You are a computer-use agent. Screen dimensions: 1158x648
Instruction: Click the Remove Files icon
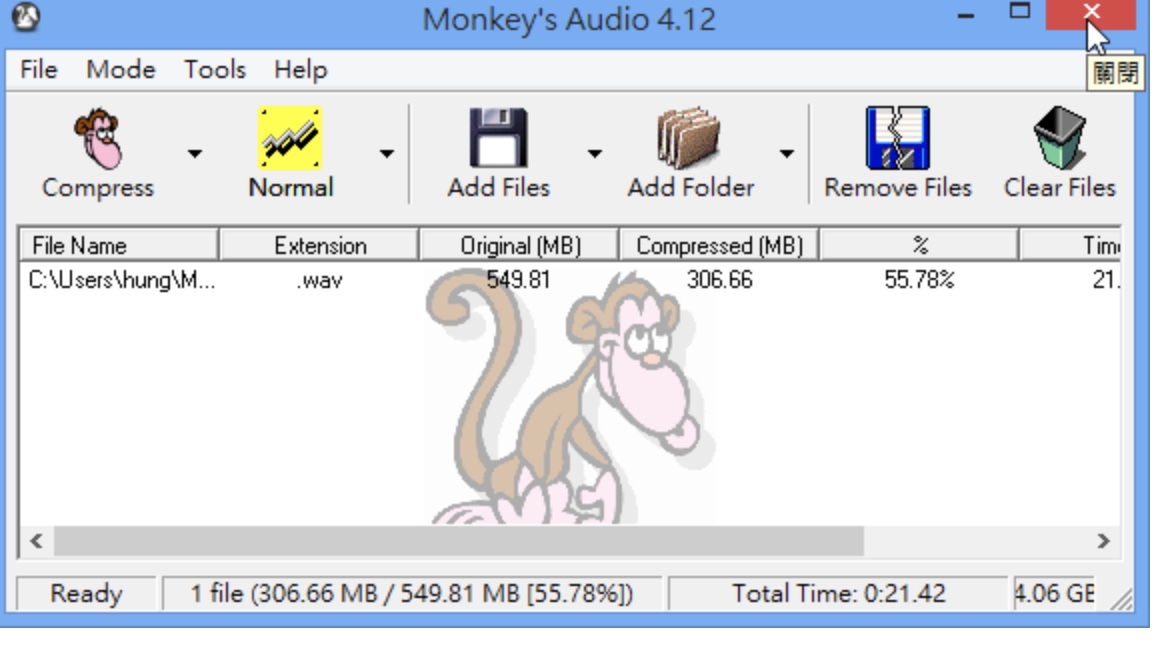pyautogui.click(x=897, y=138)
